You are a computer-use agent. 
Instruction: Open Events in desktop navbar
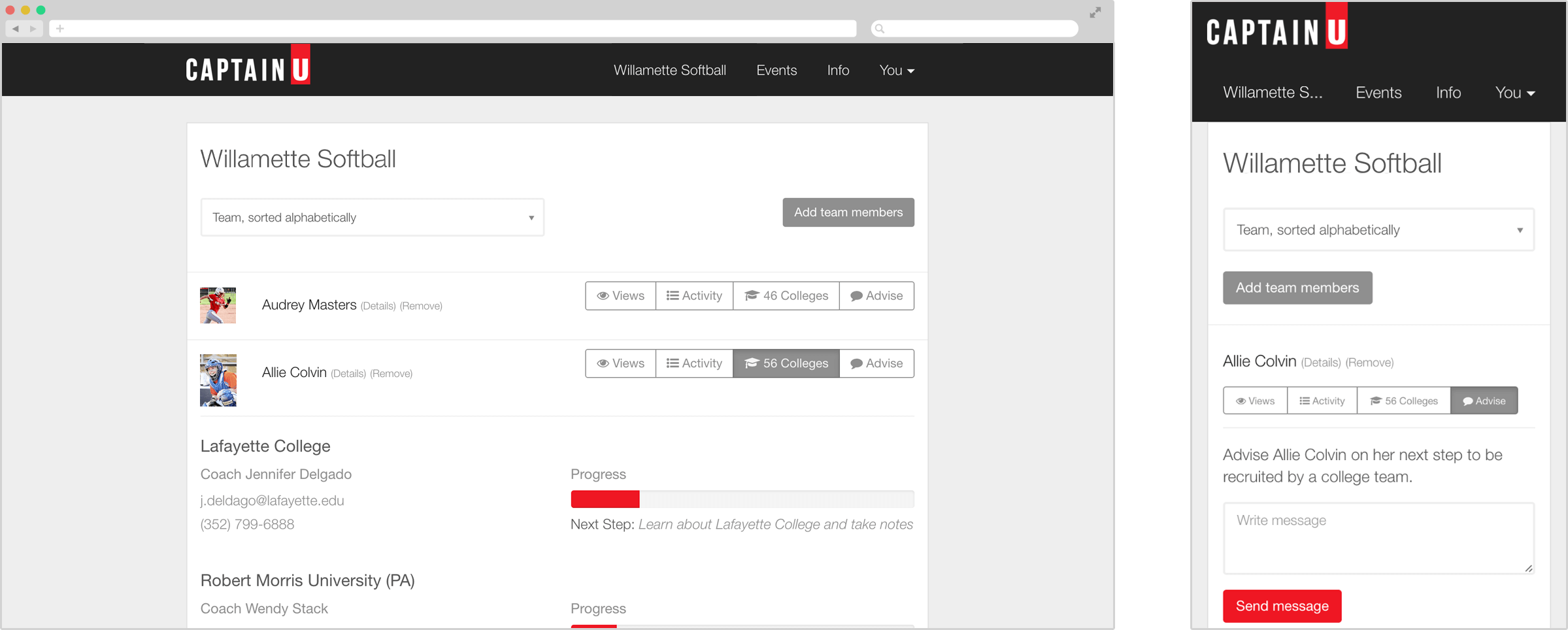click(776, 71)
